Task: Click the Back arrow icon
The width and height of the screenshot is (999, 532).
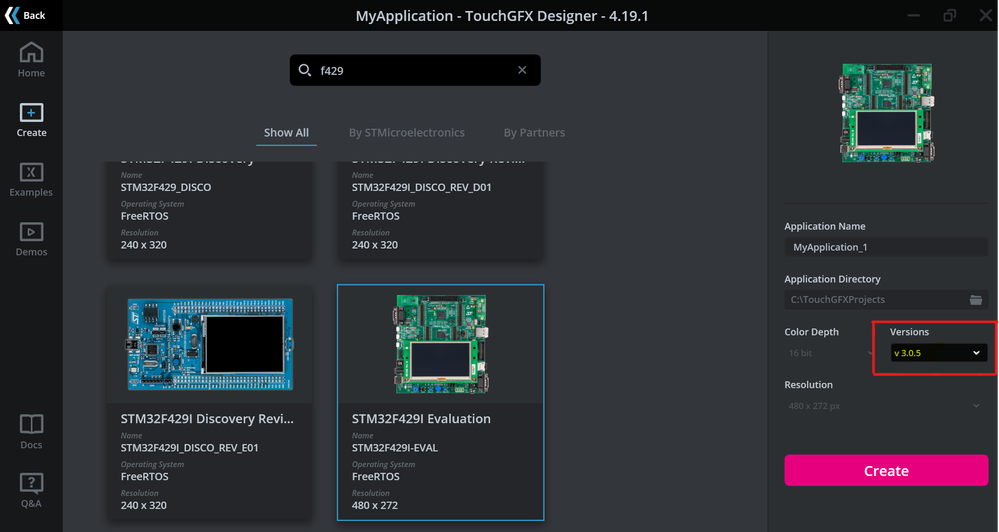Action: click(12, 15)
